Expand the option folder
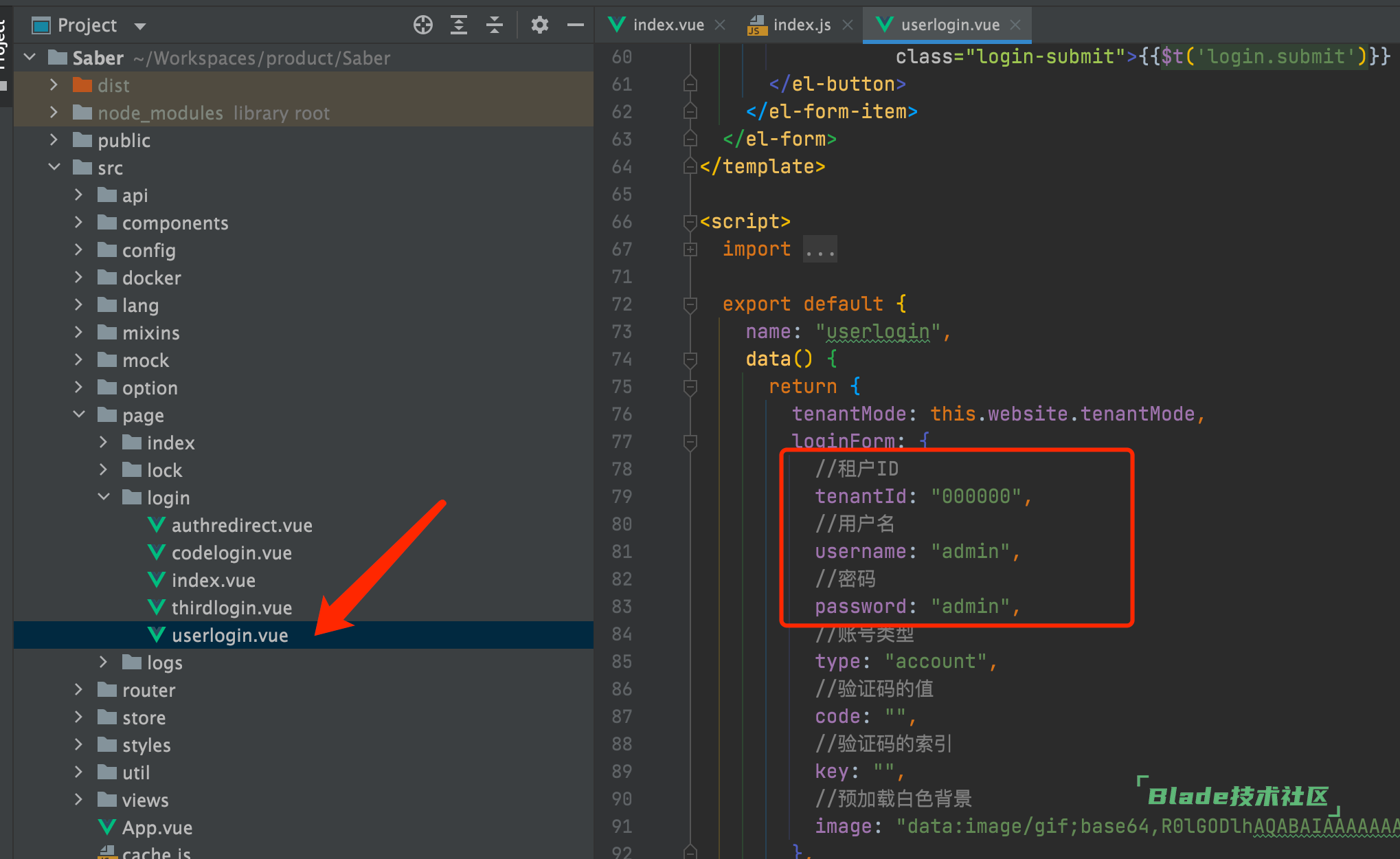This screenshot has height=859, width=1400. point(78,387)
